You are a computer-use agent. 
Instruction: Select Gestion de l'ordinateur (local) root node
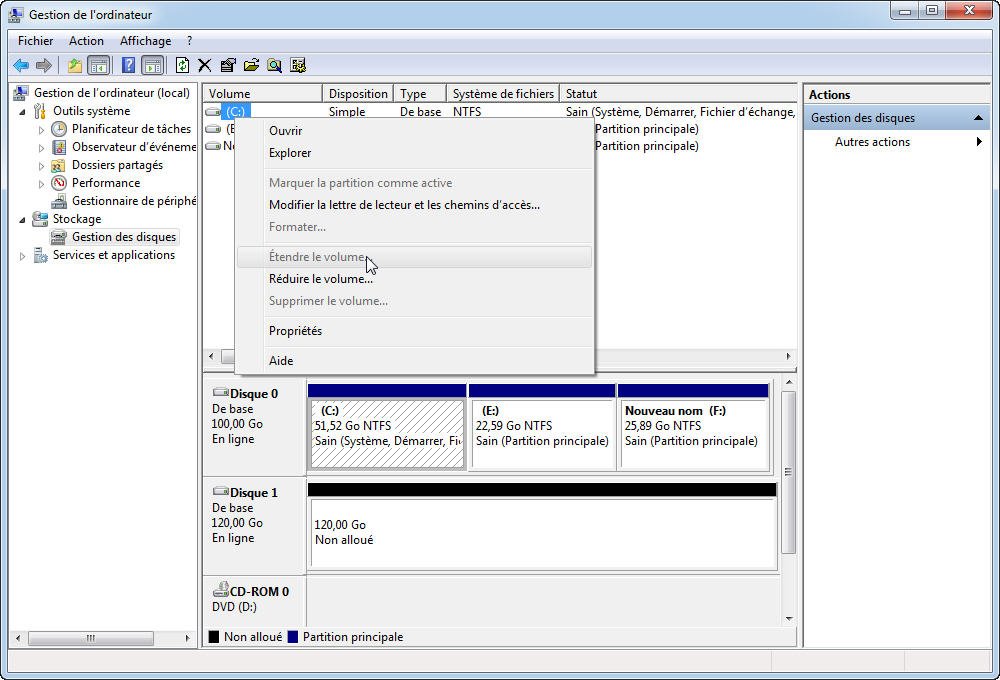[112, 93]
